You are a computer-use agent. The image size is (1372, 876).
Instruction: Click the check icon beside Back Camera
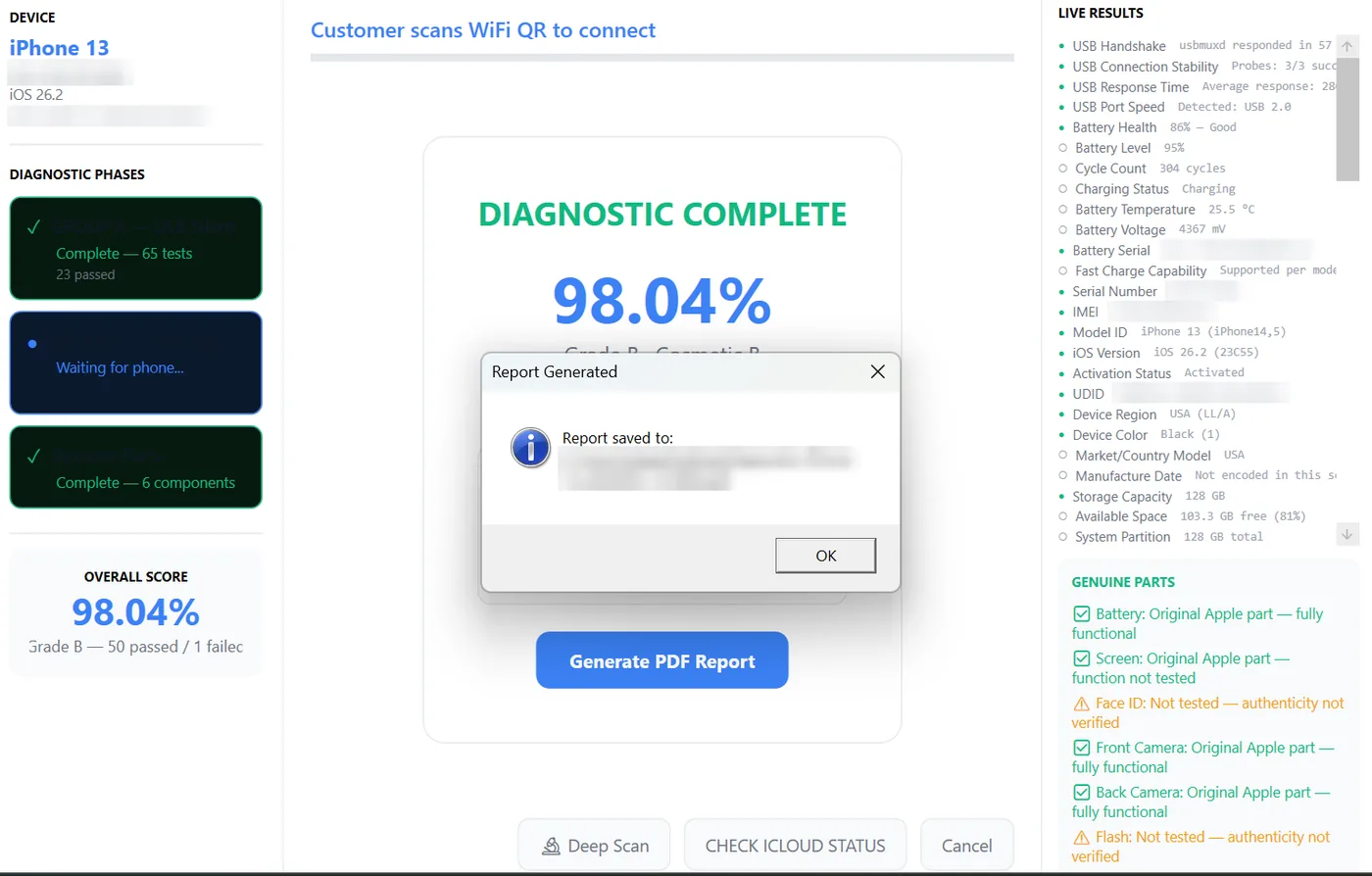1082,793
